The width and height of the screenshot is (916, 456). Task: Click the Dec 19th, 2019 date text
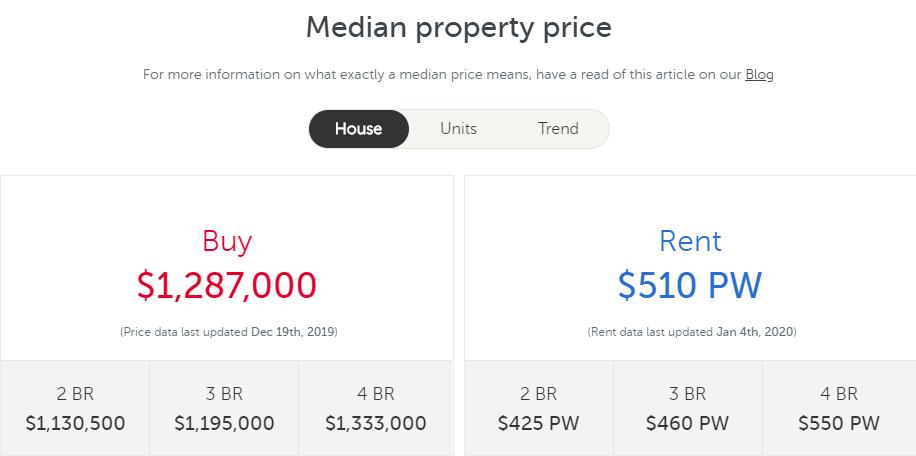tap(292, 331)
